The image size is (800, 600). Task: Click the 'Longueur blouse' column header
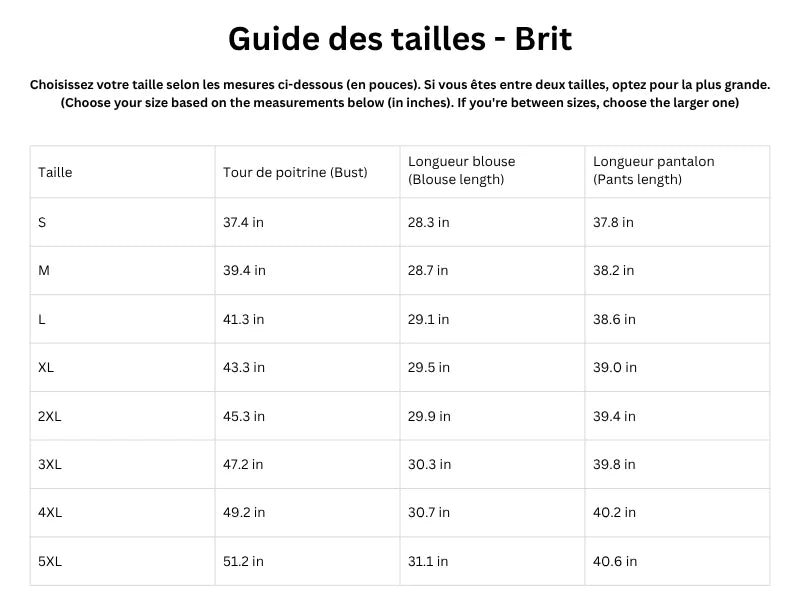461,170
